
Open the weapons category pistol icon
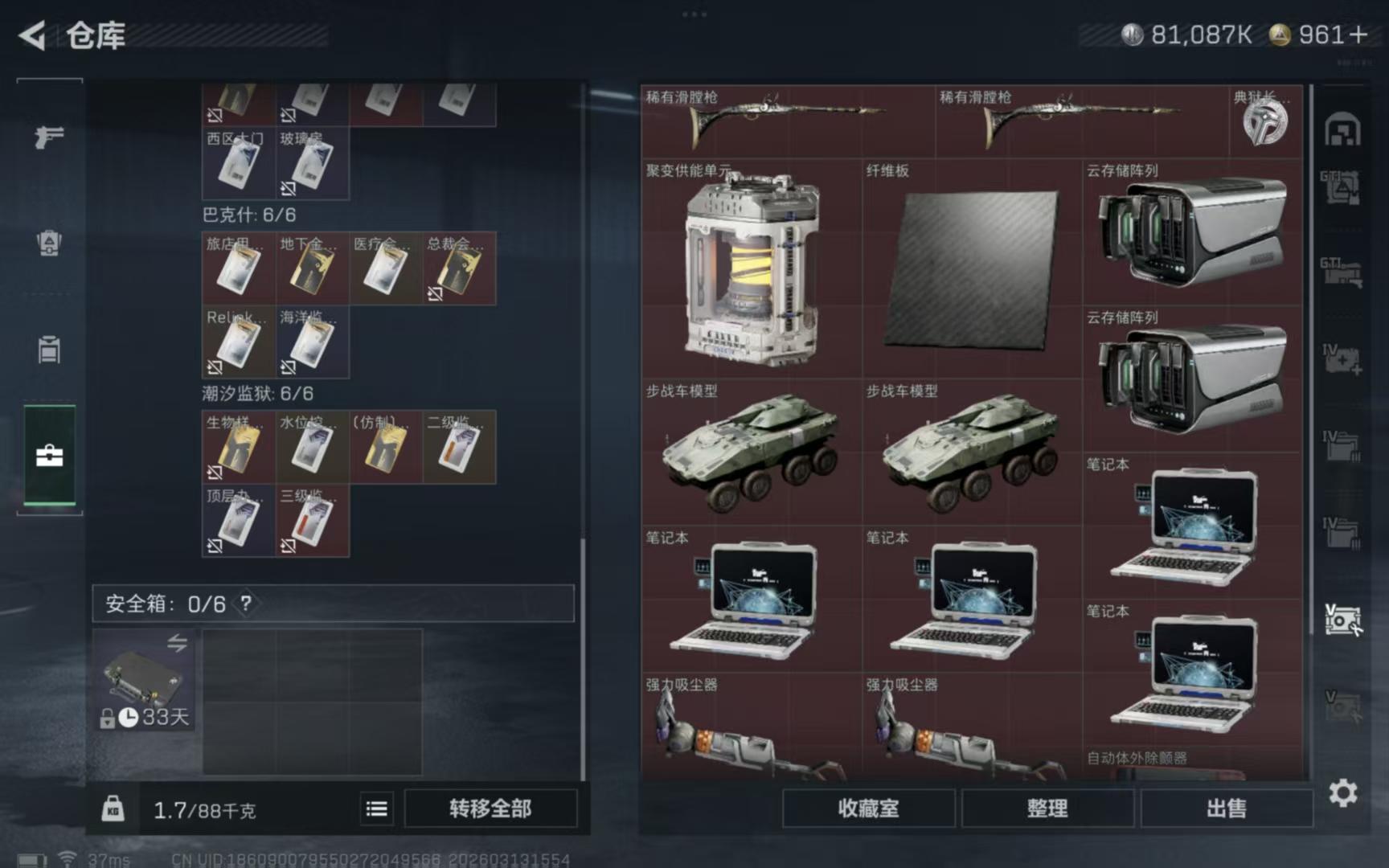click(x=49, y=137)
